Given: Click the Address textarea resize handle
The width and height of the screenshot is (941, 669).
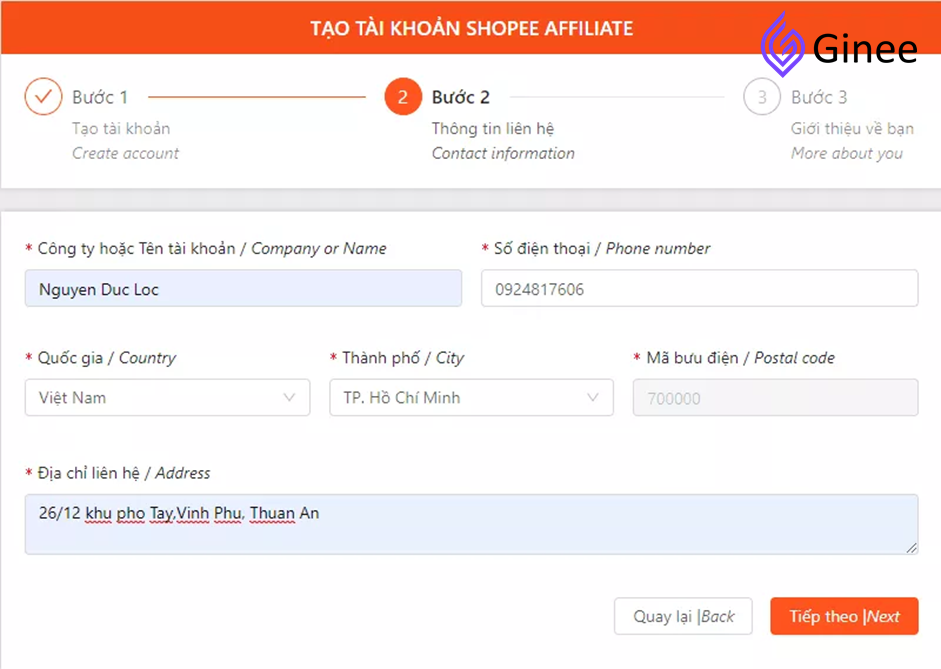Looking at the screenshot, I should point(911,547).
